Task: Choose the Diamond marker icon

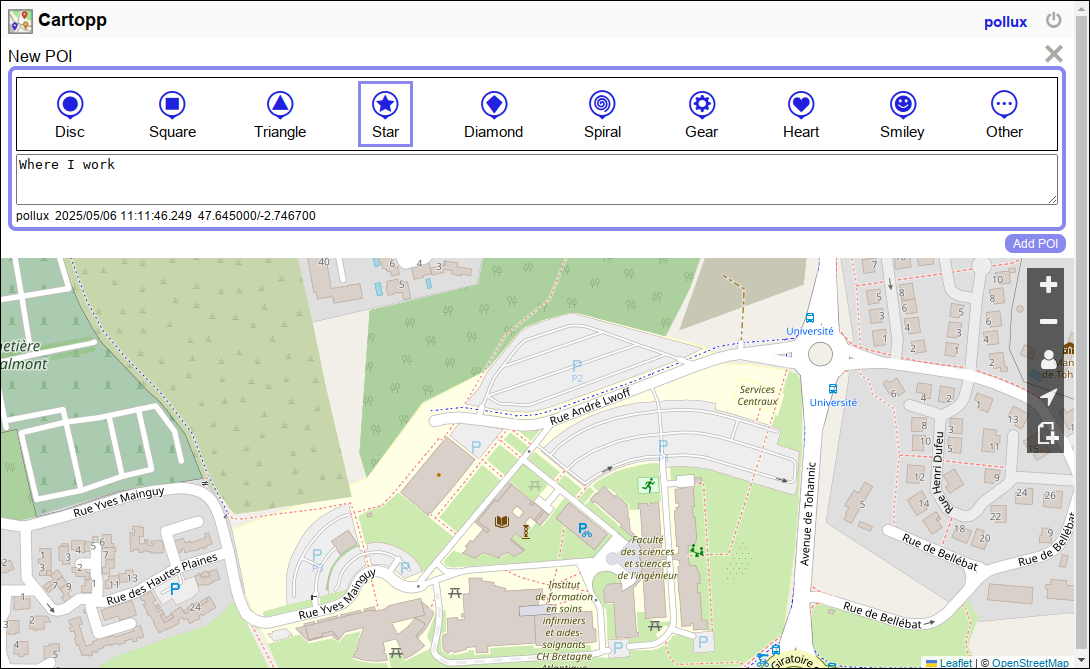Action: pos(493,114)
